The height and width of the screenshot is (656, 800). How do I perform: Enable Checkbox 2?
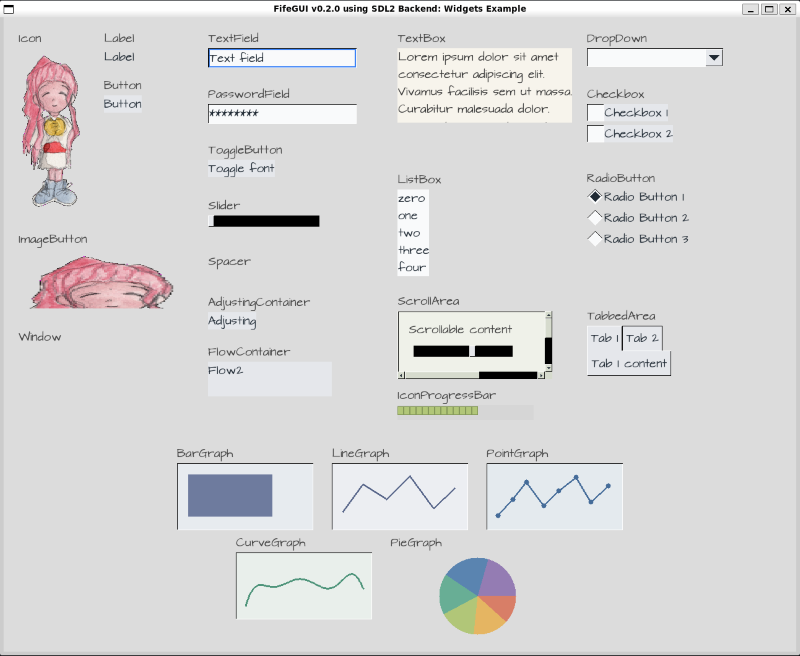point(596,132)
